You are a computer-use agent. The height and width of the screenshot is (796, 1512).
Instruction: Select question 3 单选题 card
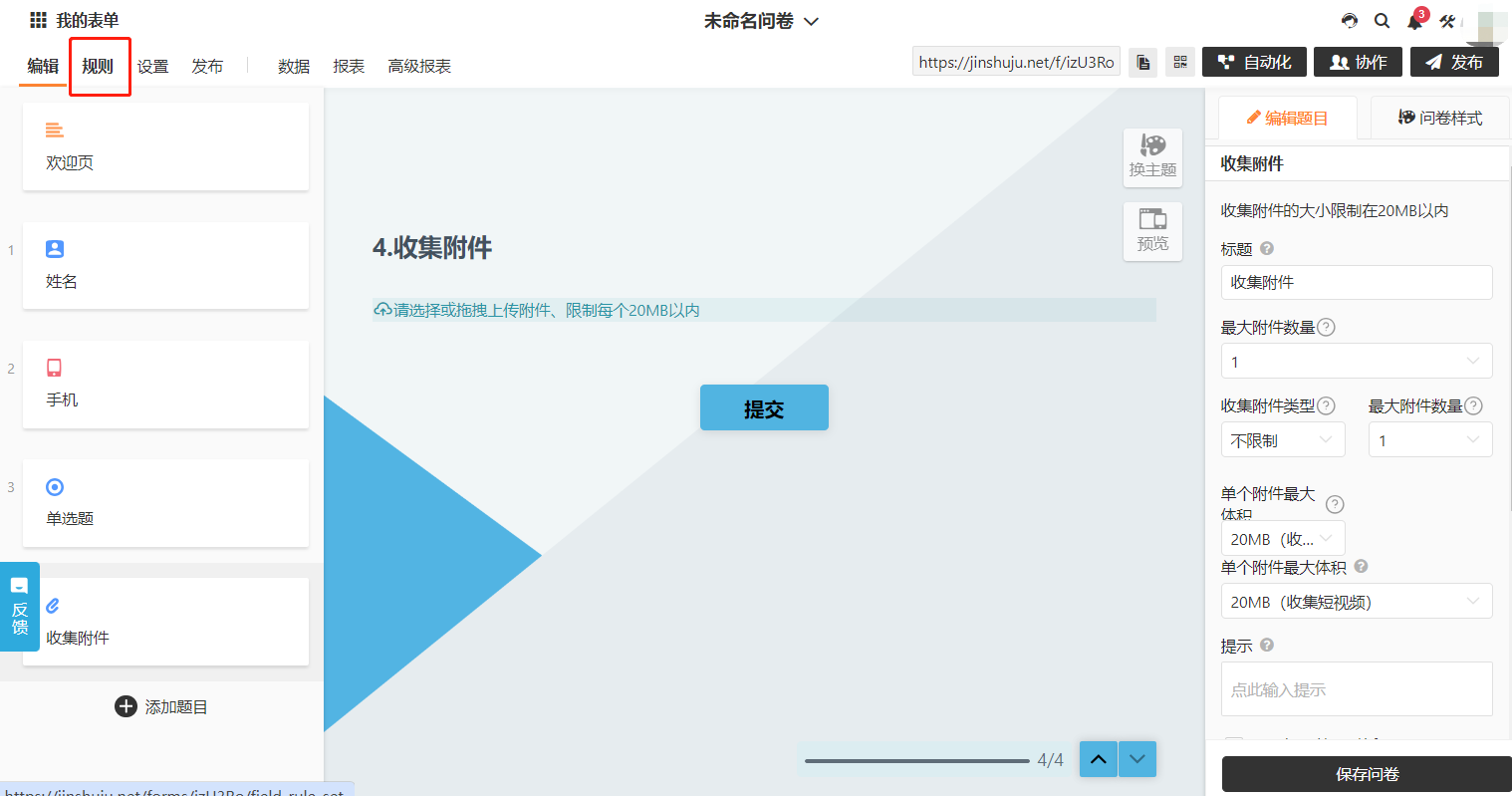165,503
